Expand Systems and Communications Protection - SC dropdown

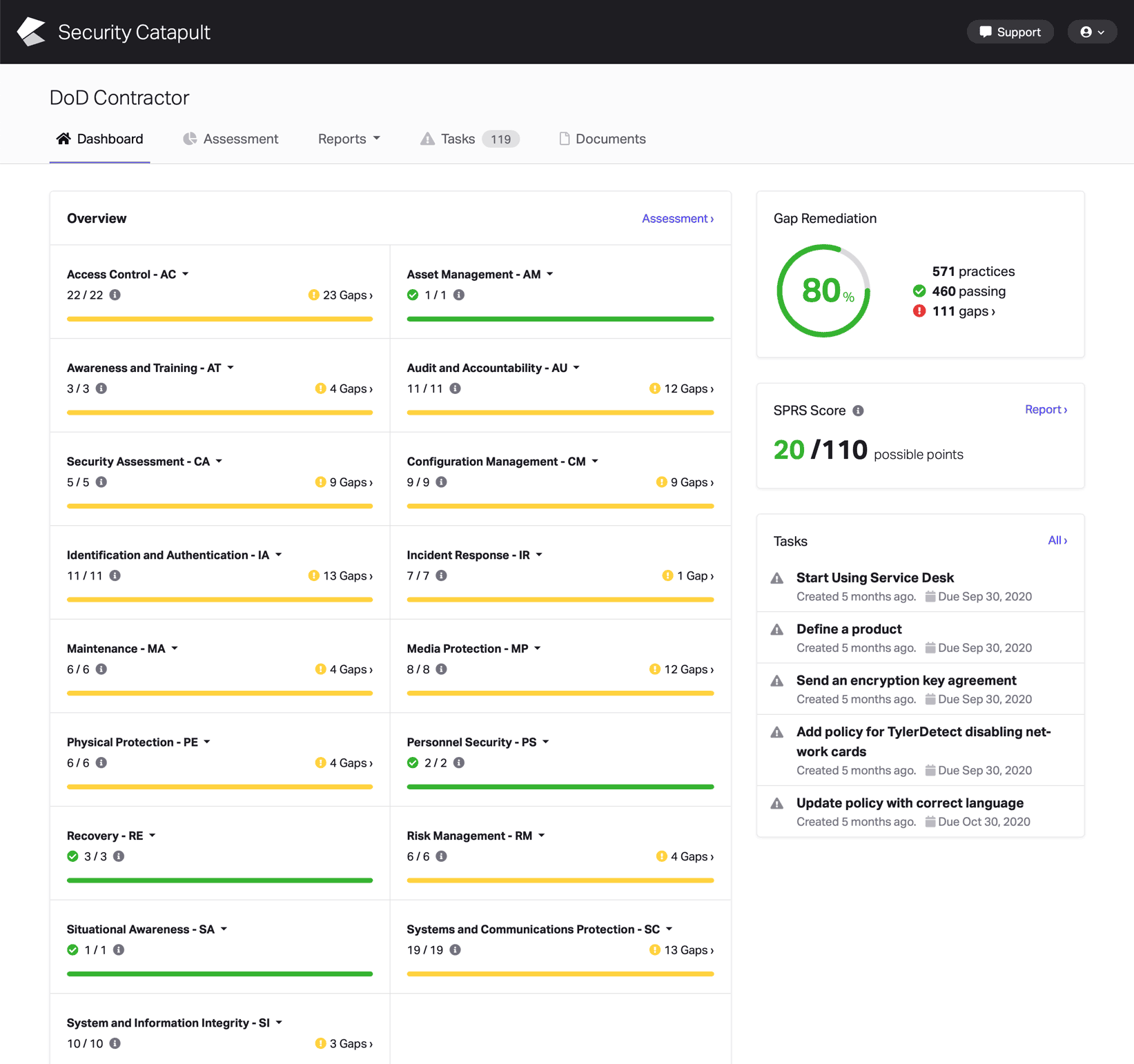tap(669, 929)
